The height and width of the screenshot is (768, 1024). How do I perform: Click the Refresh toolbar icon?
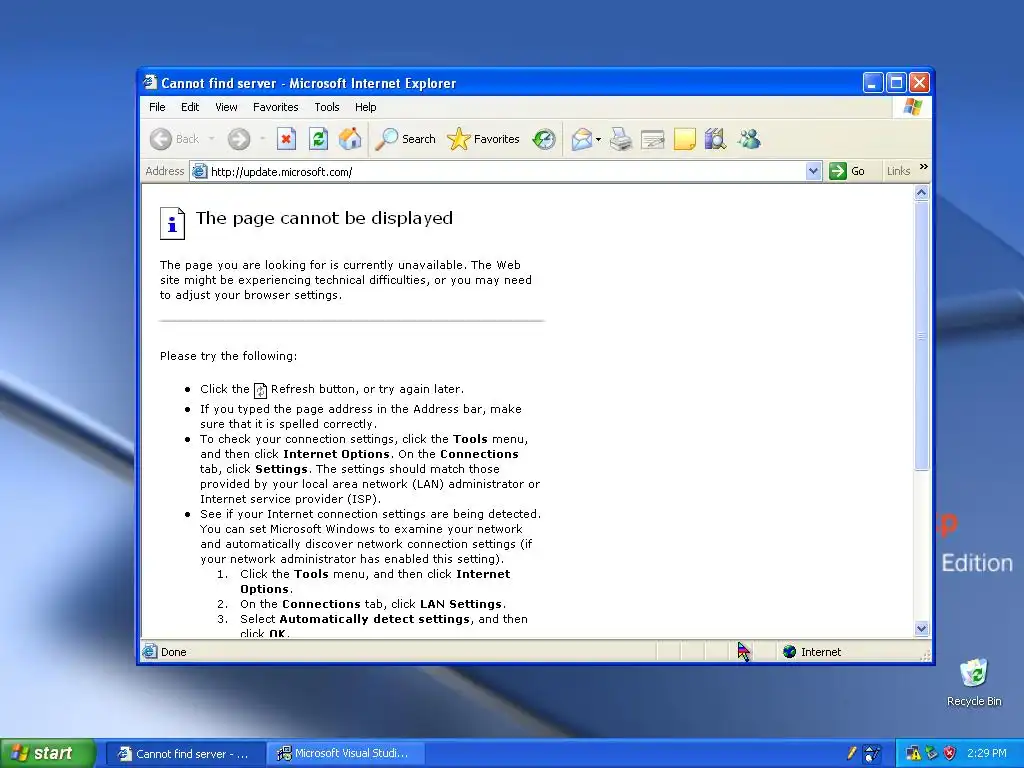tap(318, 139)
